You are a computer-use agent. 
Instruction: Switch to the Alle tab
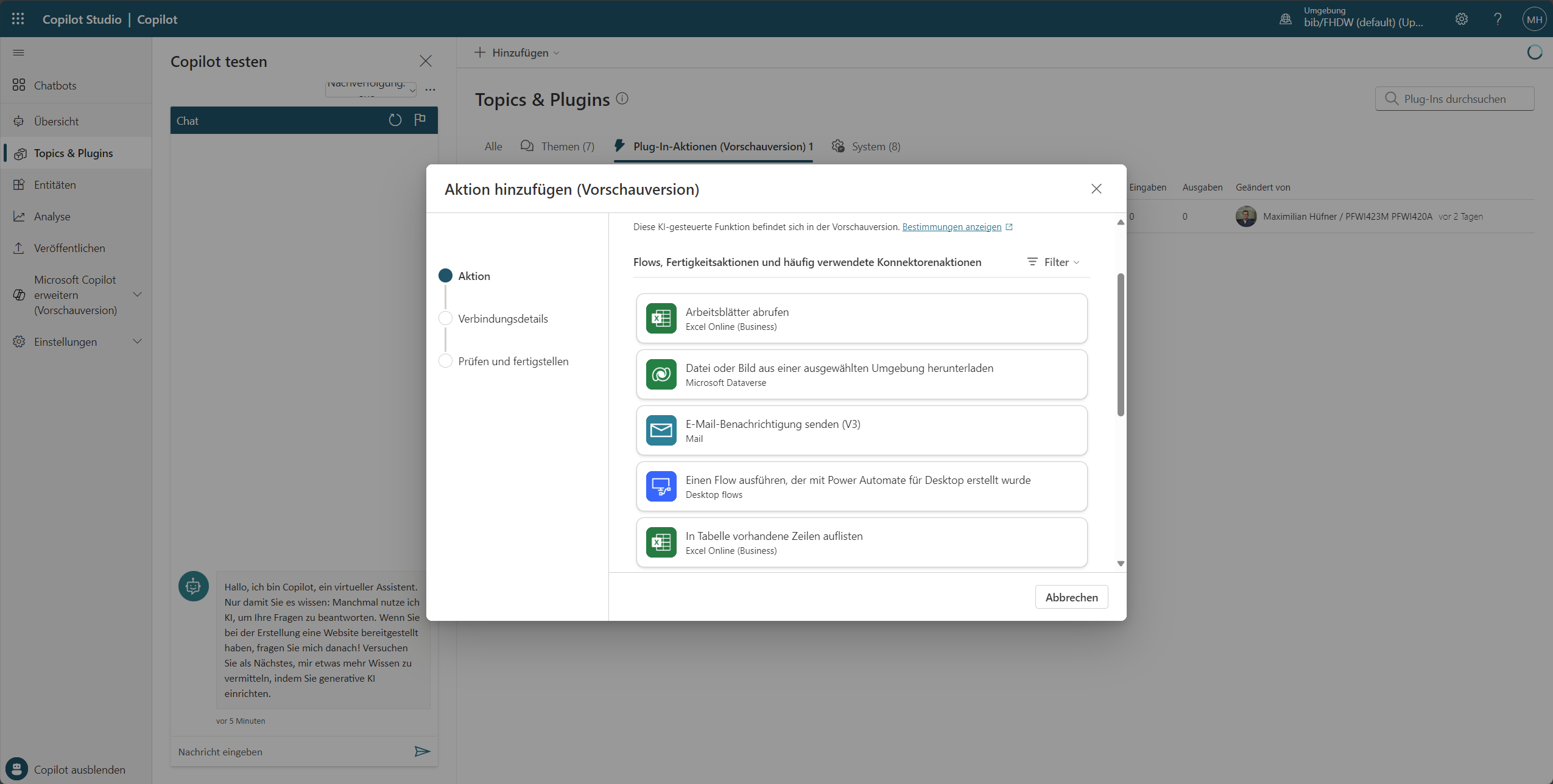tap(493, 146)
